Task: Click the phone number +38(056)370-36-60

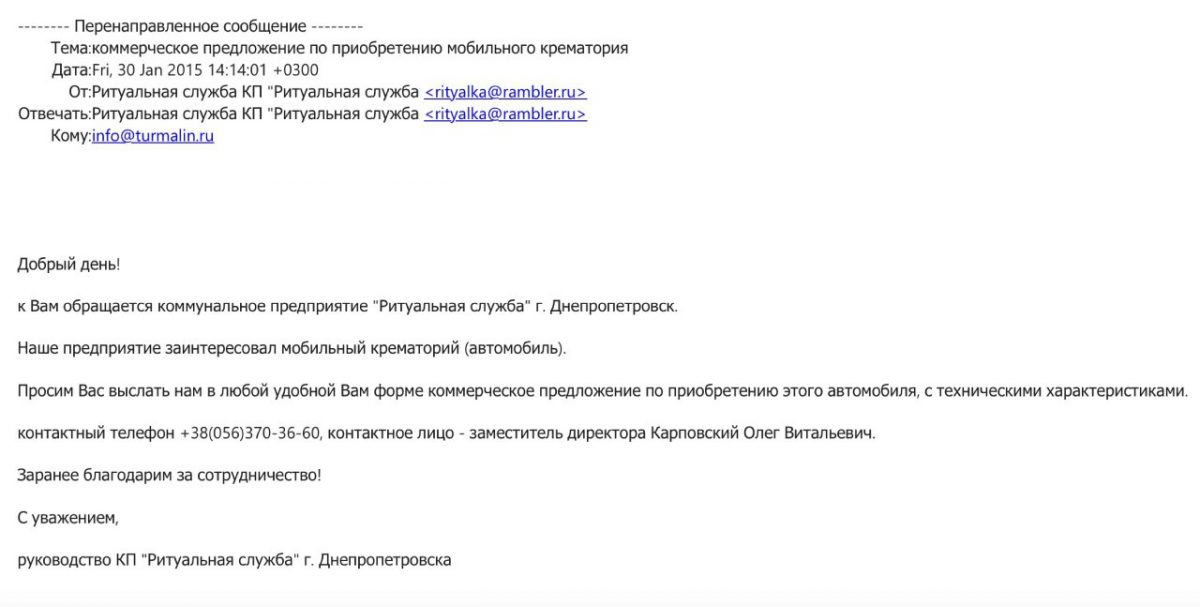Action: pos(250,433)
